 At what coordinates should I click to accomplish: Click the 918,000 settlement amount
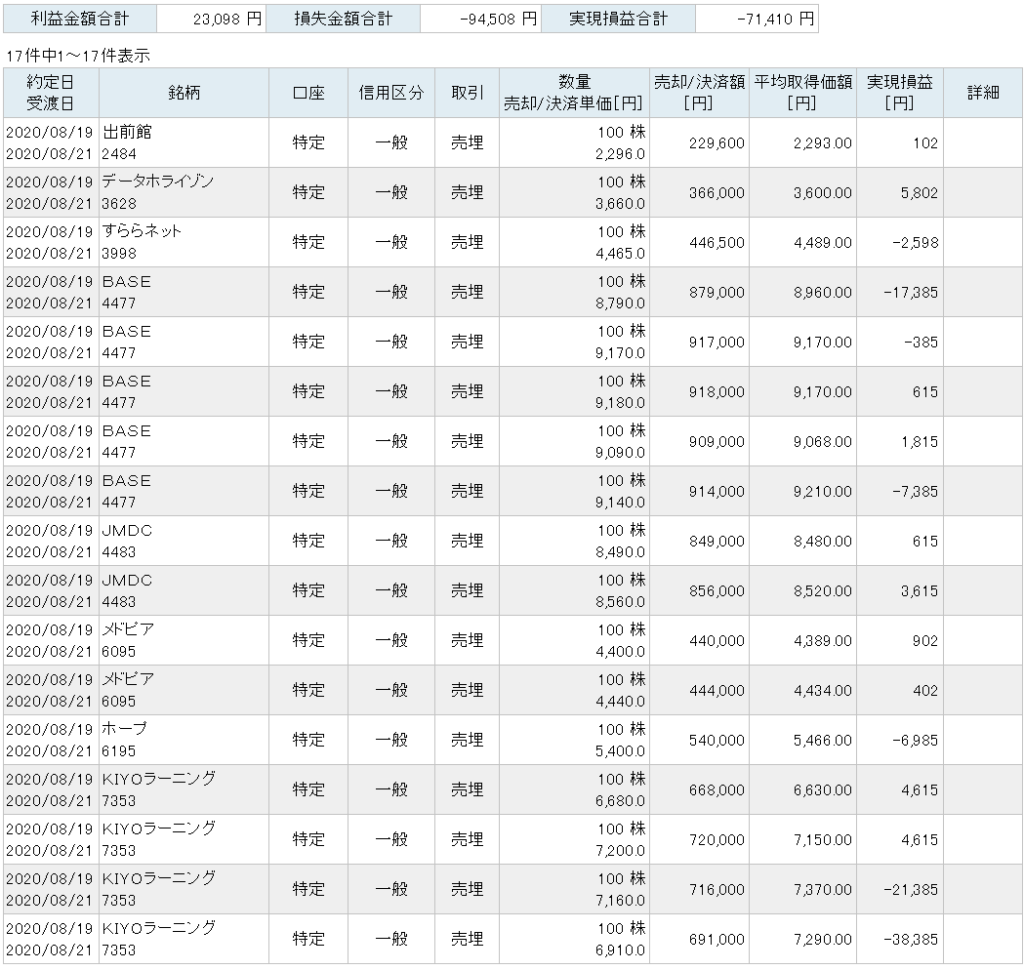[716, 391]
